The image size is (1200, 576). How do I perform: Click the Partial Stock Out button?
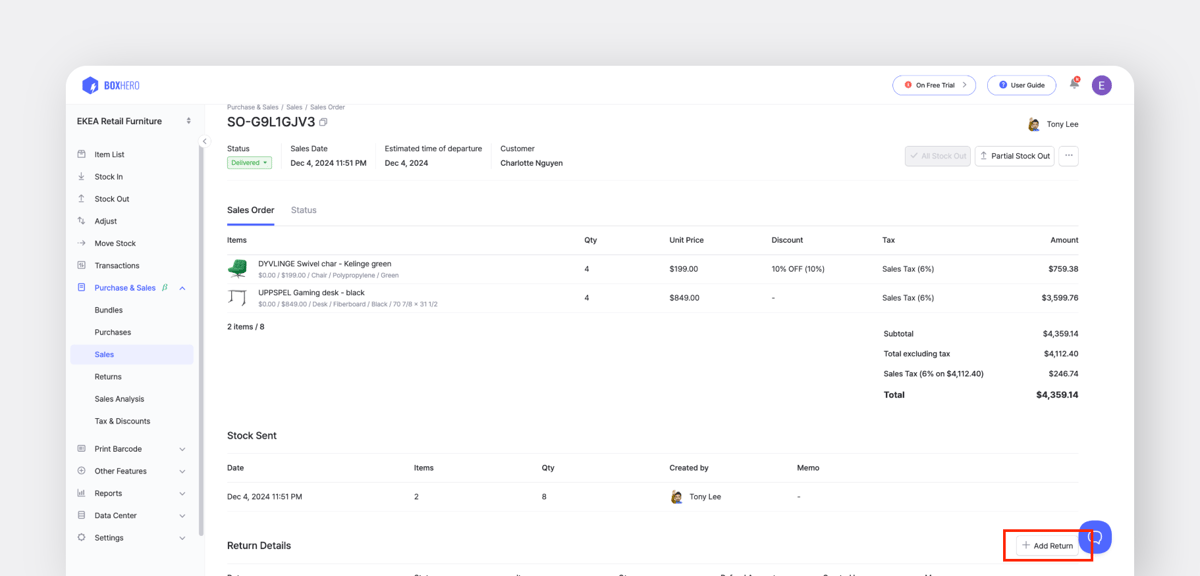[1014, 156]
